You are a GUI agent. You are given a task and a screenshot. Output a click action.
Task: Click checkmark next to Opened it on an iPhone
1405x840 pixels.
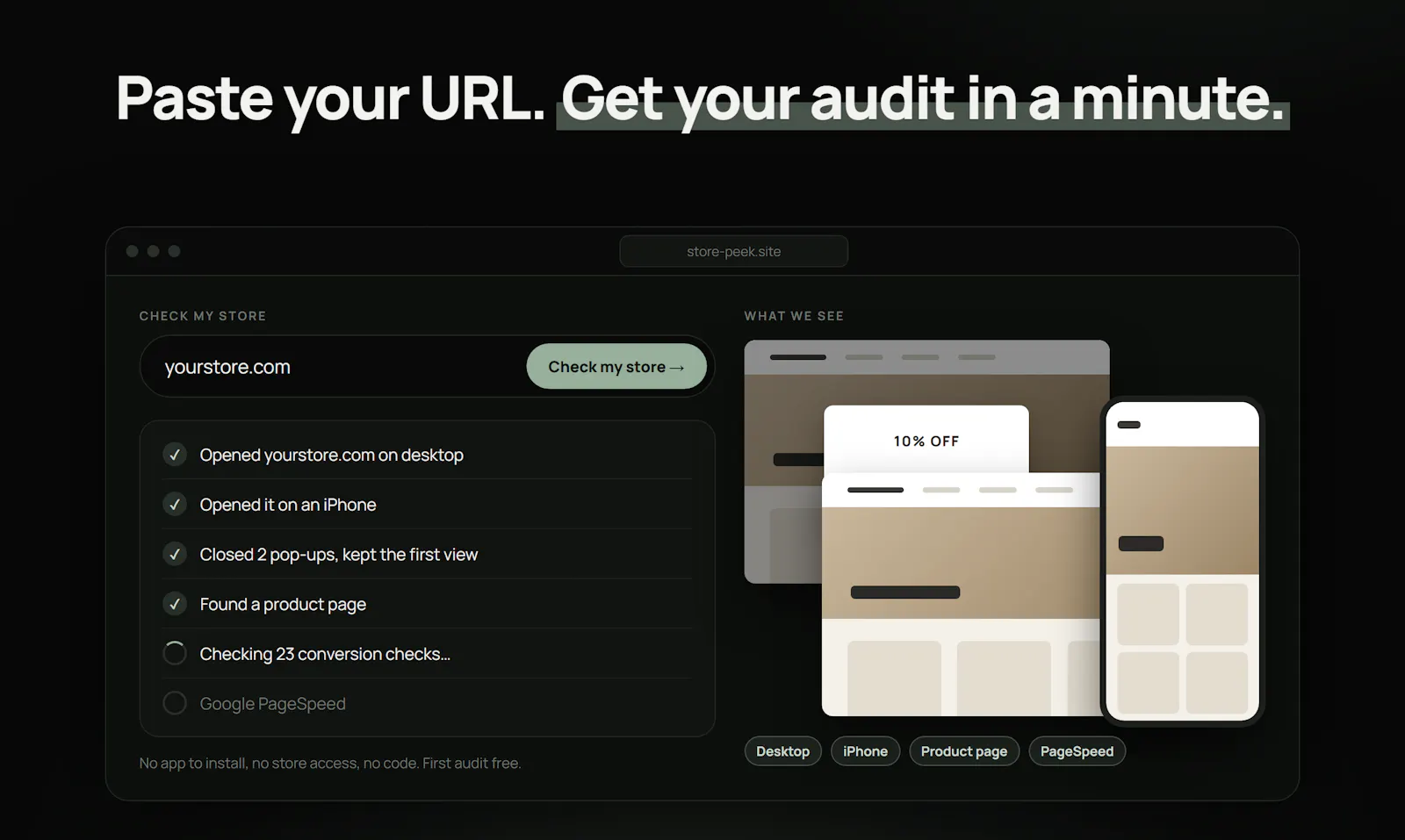coord(175,505)
